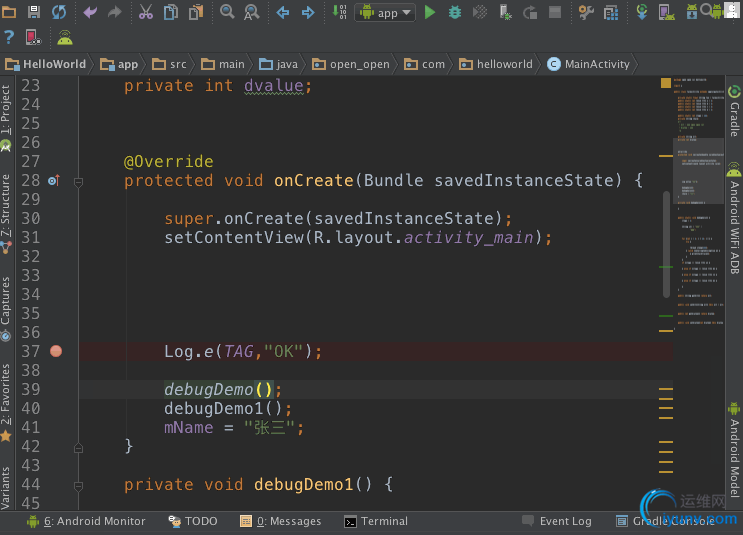Click the Make Project binary-arrow icon
The width and height of the screenshot is (743, 535).
(x=339, y=12)
